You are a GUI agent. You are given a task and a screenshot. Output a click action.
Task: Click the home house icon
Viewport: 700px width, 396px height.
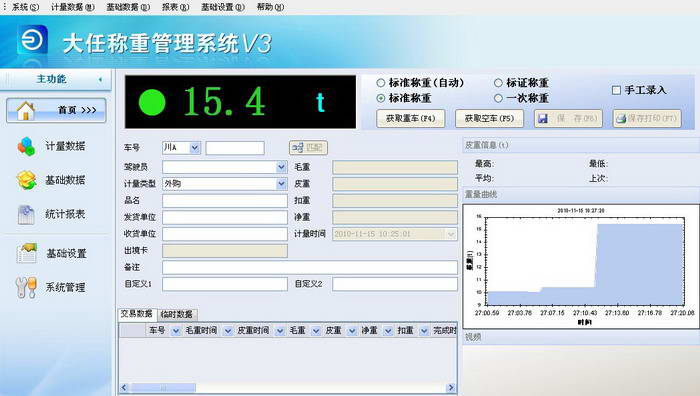click(25, 110)
